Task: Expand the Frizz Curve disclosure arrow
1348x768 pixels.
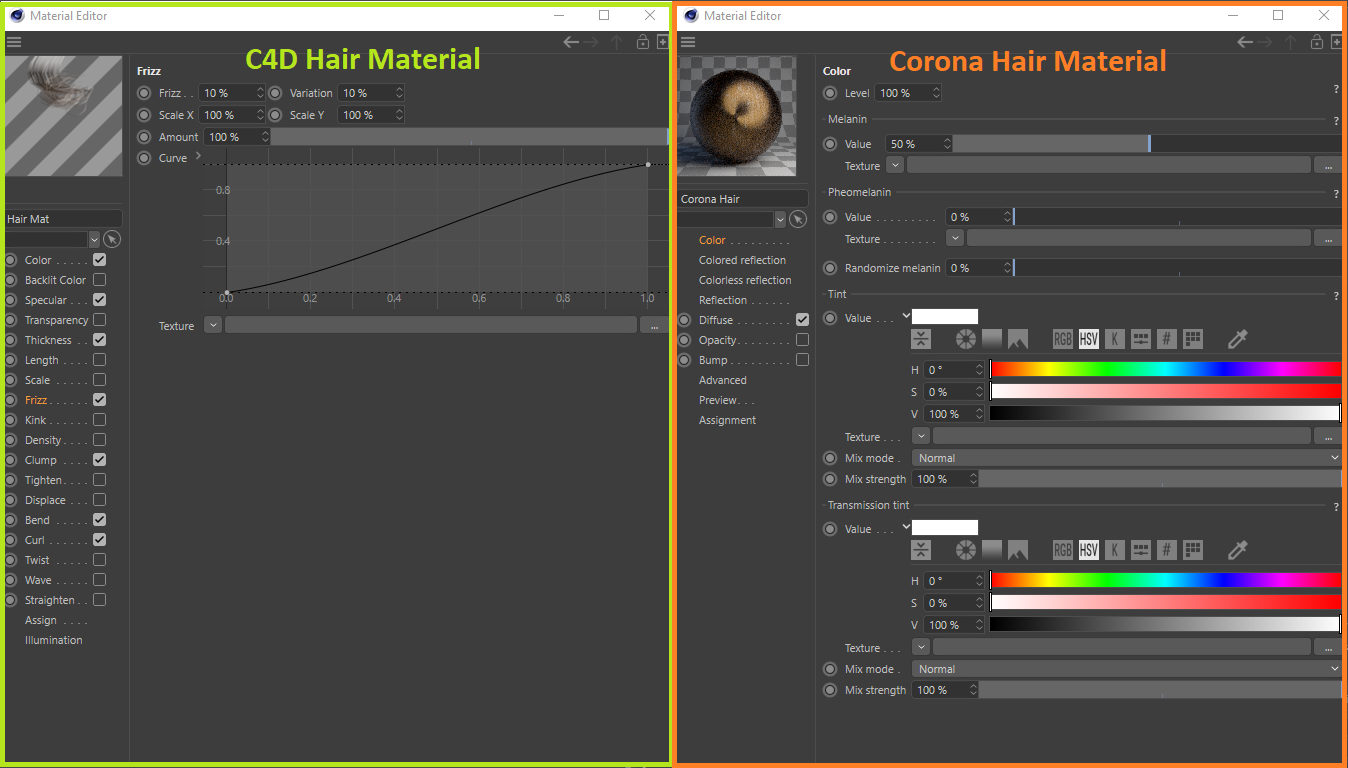Action: (x=198, y=156)
